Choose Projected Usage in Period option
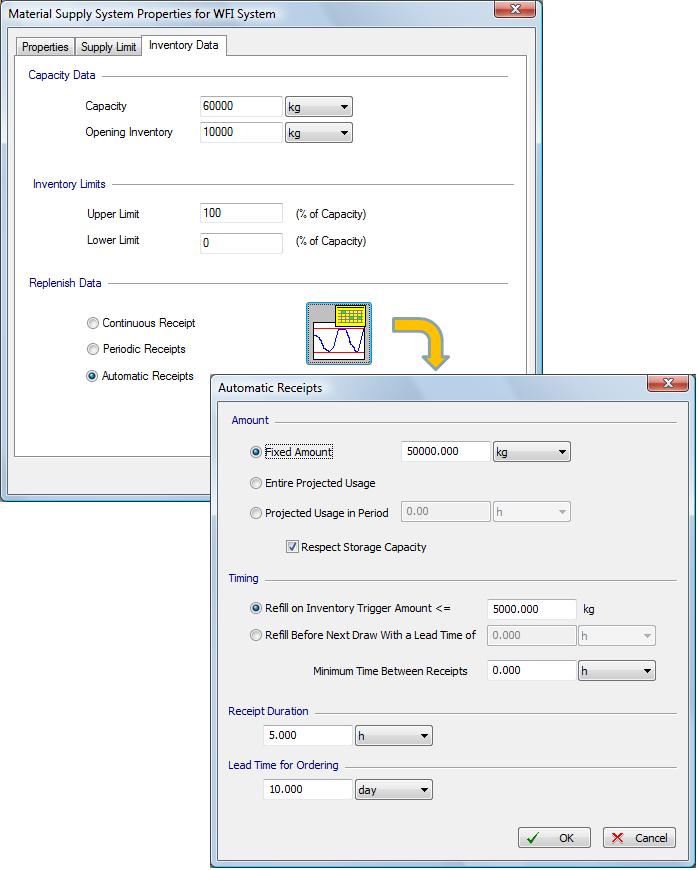The image size is (698, 870). tap(256, 513)
